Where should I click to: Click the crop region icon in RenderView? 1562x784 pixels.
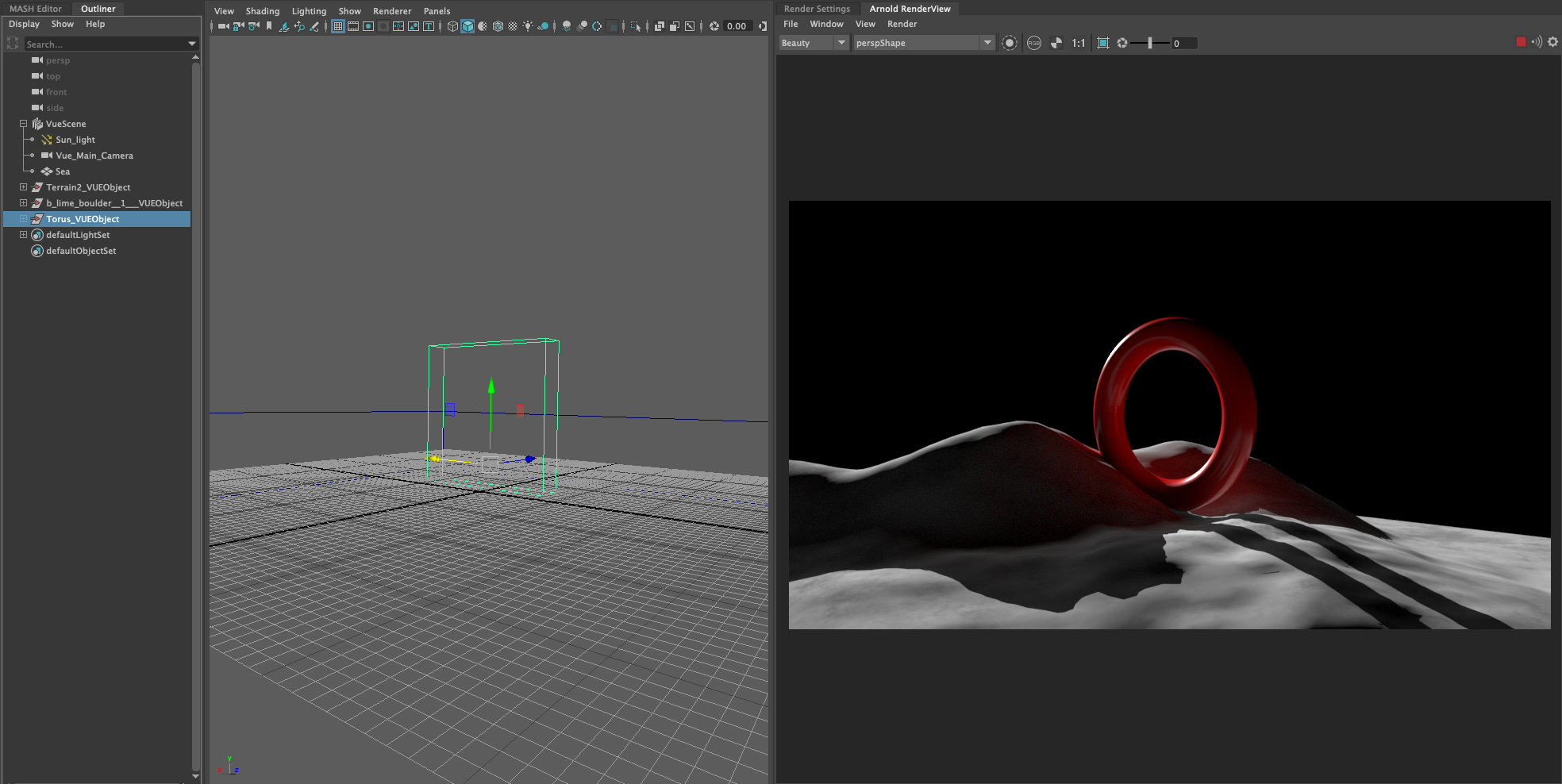1103,43
